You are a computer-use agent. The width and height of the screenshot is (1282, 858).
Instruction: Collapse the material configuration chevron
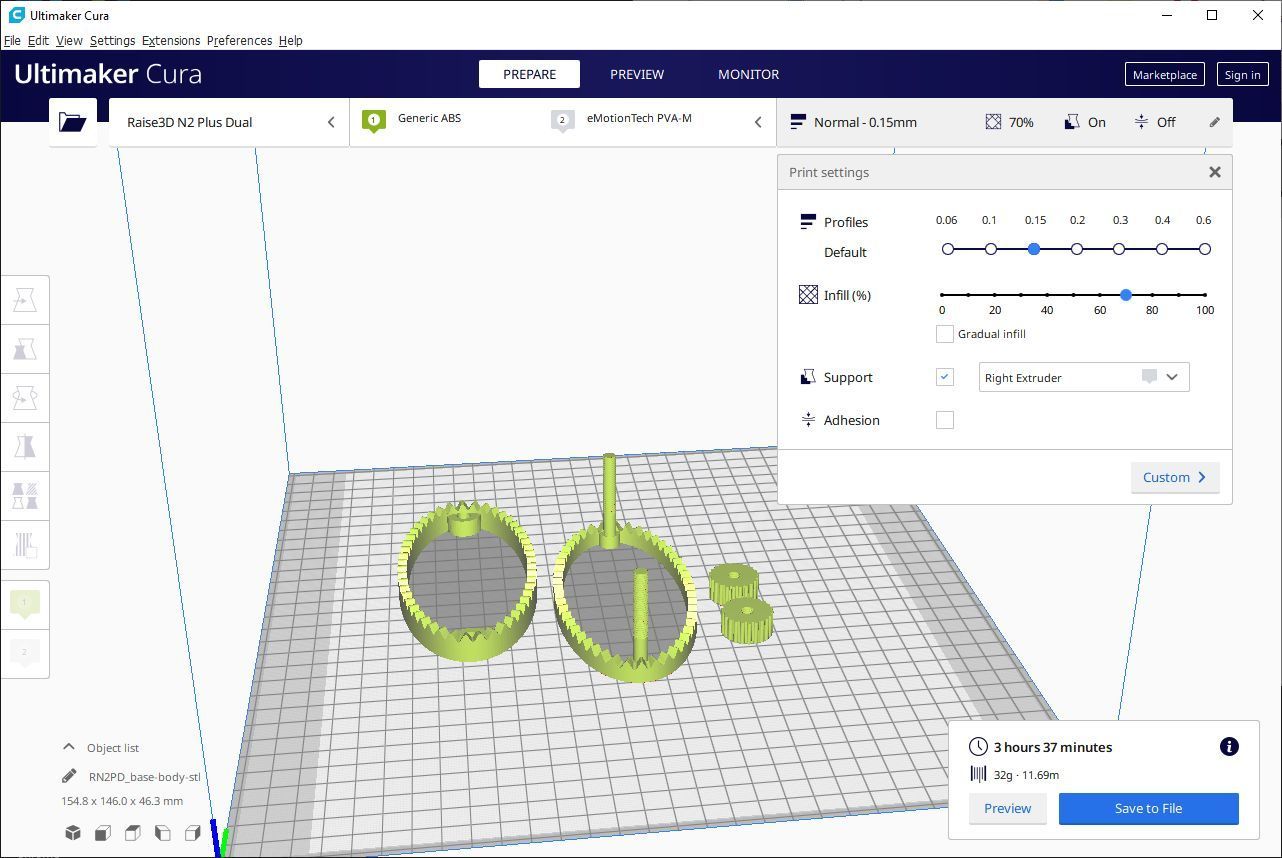758,122
